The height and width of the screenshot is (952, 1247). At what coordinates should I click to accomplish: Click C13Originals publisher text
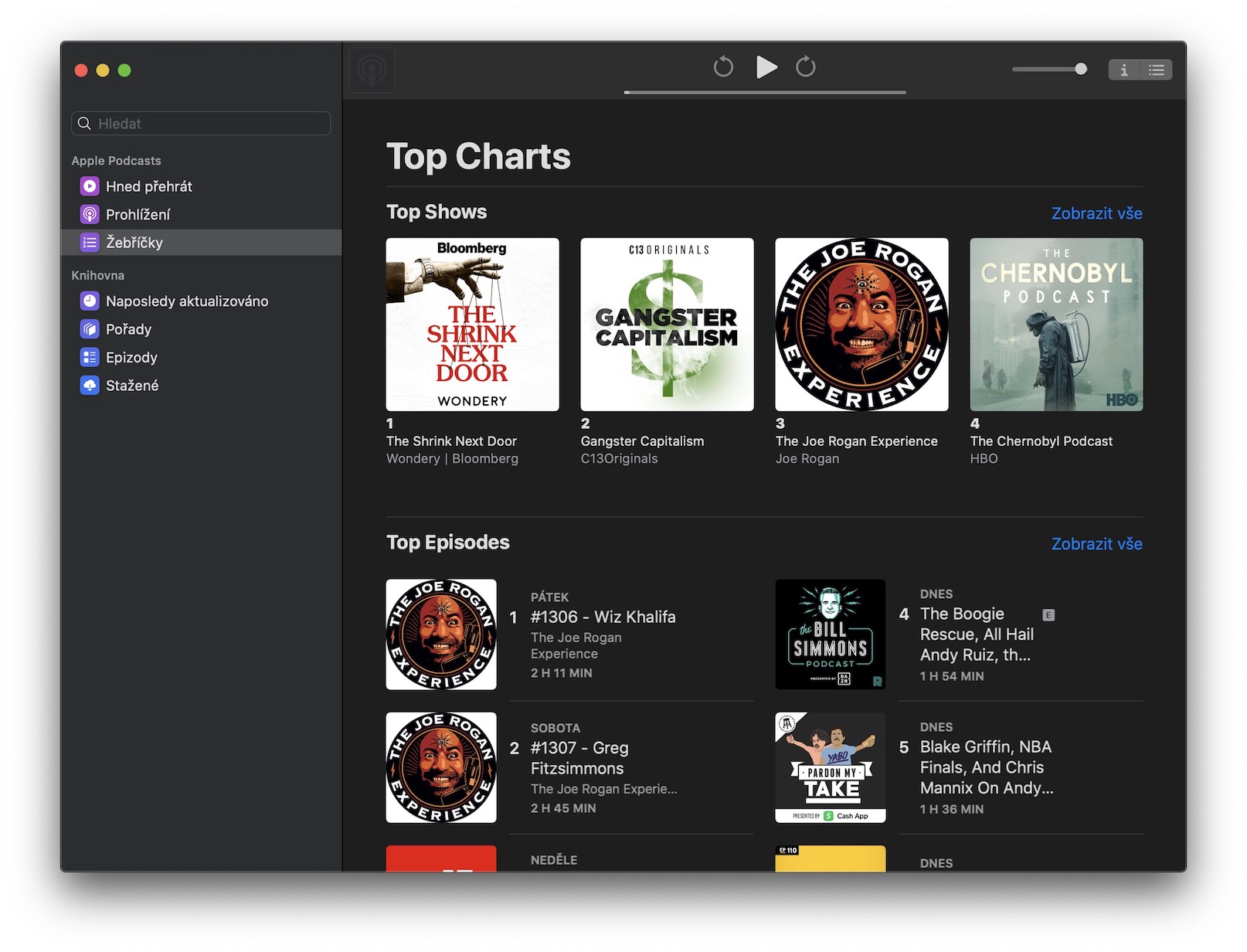(620, 459)
